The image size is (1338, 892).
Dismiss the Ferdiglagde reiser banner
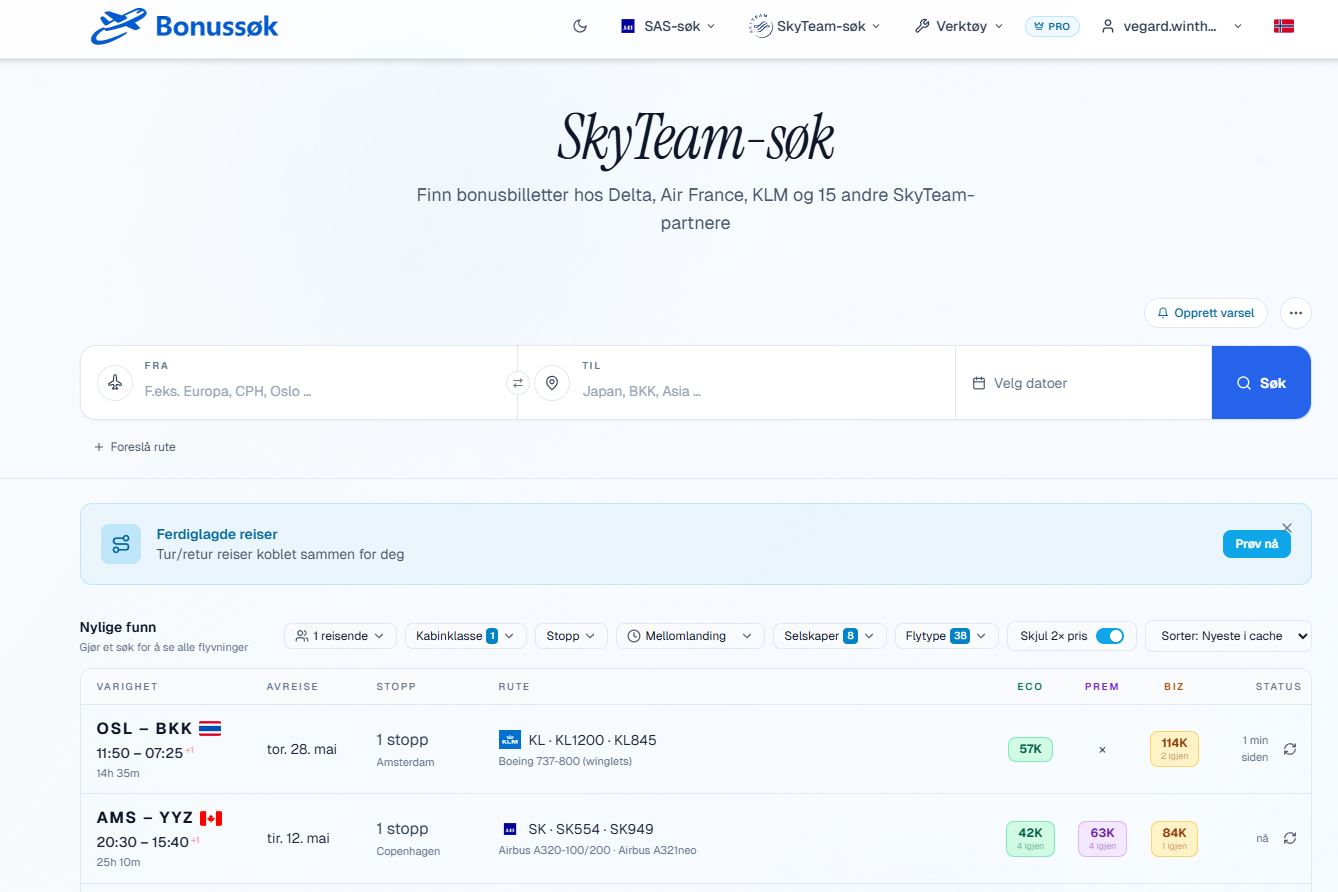click(1287, 528)
